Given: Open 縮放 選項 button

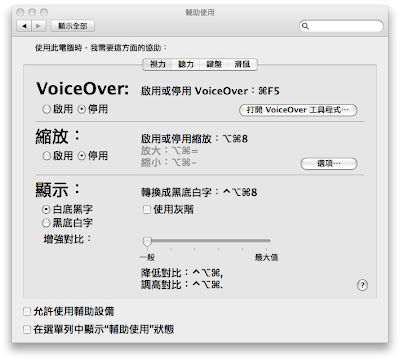Looking at the screenshot, I should coord(329,164).
